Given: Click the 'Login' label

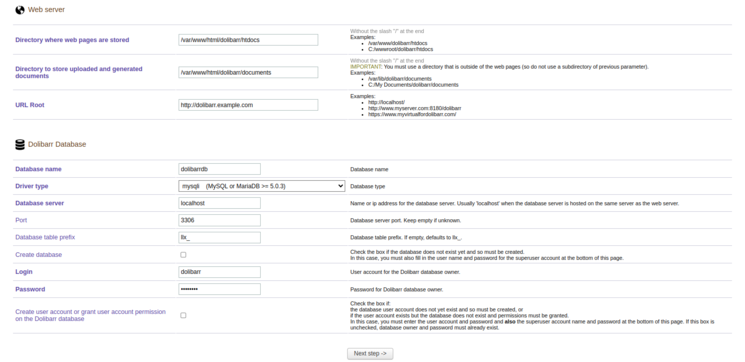Looking at the screenshot, I should click(x=24, y=272).
